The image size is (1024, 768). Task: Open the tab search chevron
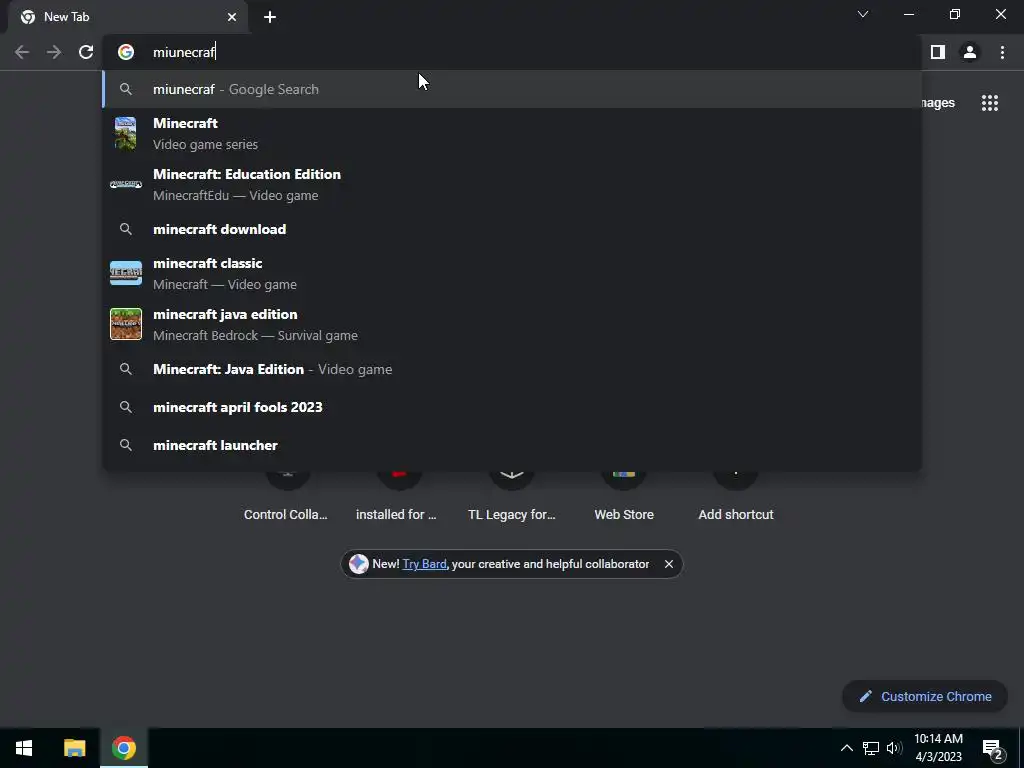point(863,14)
